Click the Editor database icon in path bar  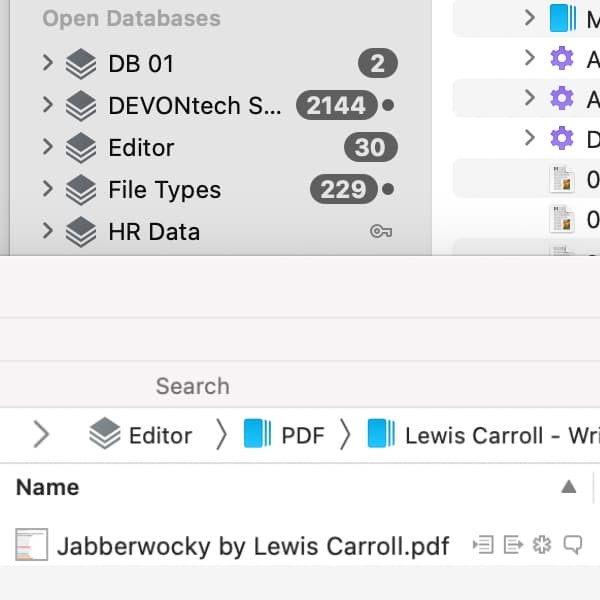[x=104, y=434]
